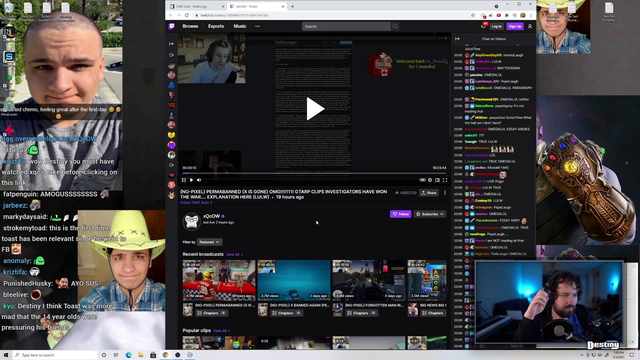Open the Windows Start menu
The width and height of the screenshot is (640, 360).
tap(6, 355)
